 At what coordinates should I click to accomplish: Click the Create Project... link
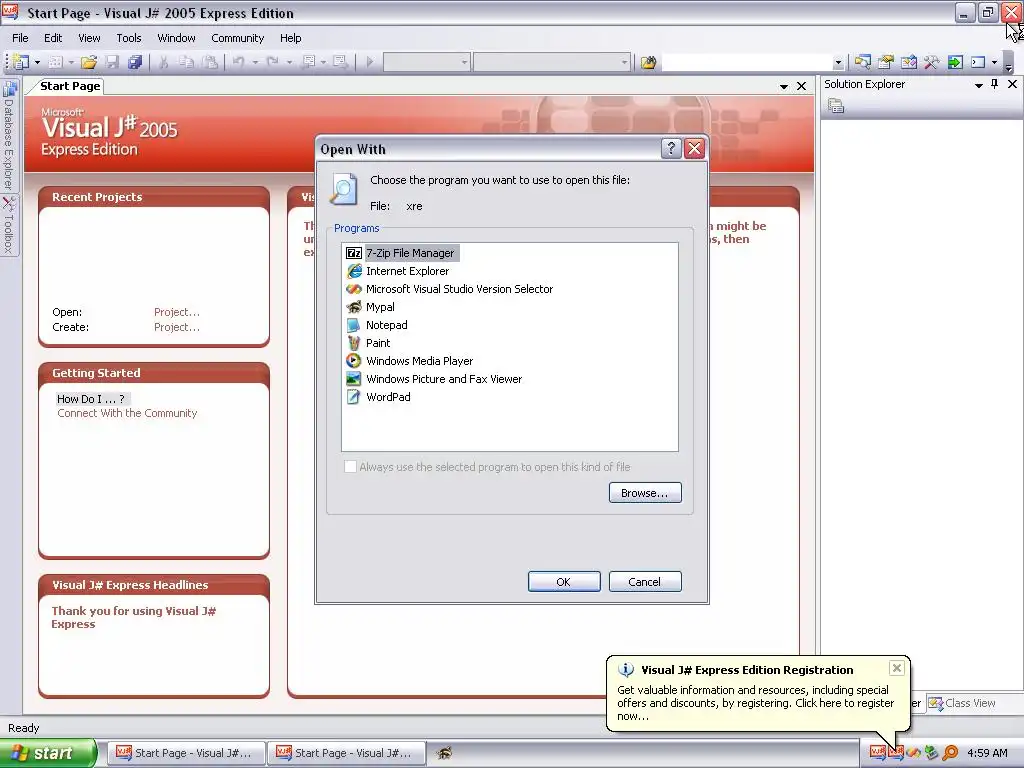point(177,327)
